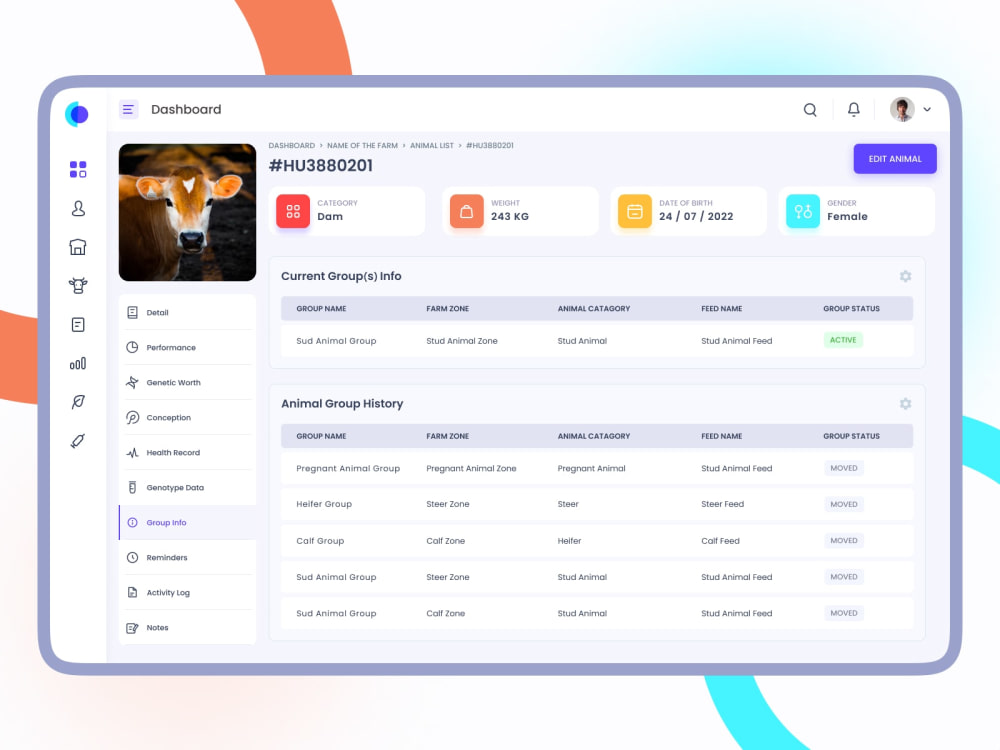Select the Group Info menu item
1000x750 pixels.
coord(188,522)
